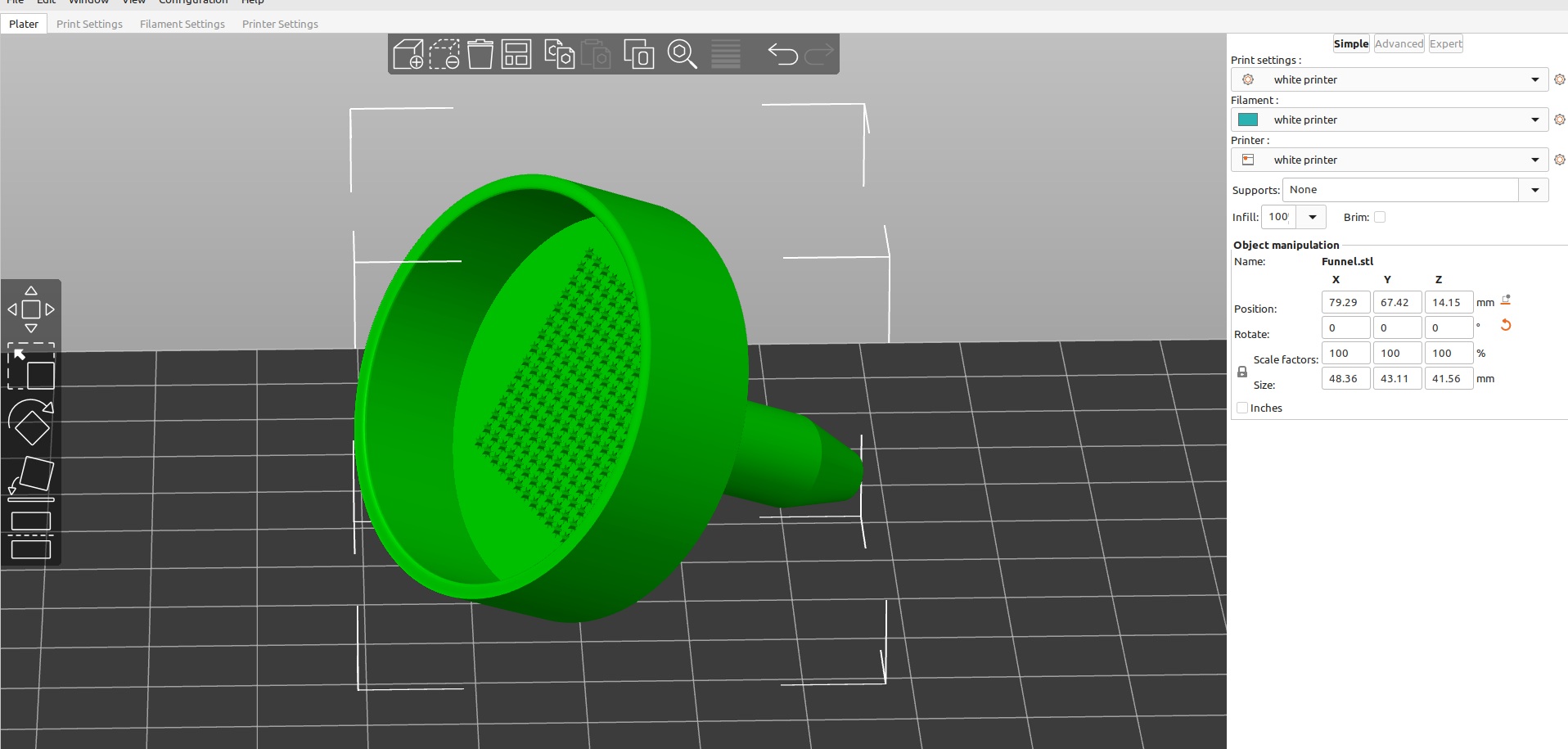Click the greyed-out Paste clipboard icon
This screenshot has height=749, width=1568.
(596, 54)
